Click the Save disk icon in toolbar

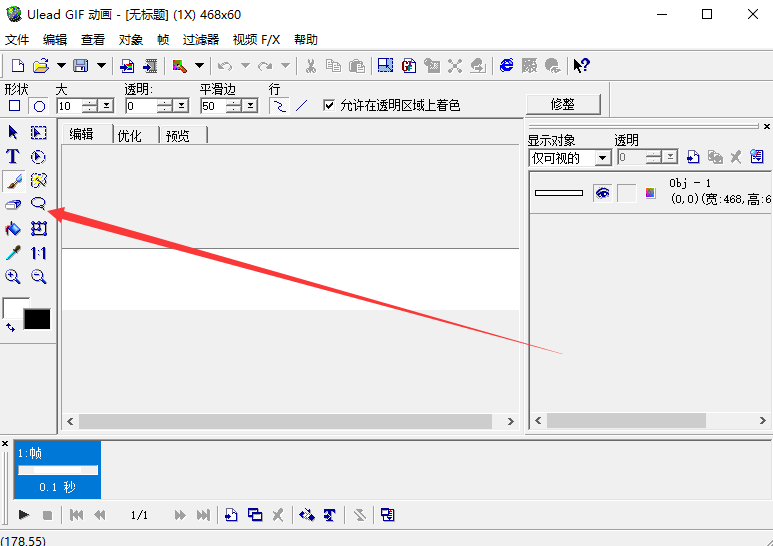pos(80,66)
